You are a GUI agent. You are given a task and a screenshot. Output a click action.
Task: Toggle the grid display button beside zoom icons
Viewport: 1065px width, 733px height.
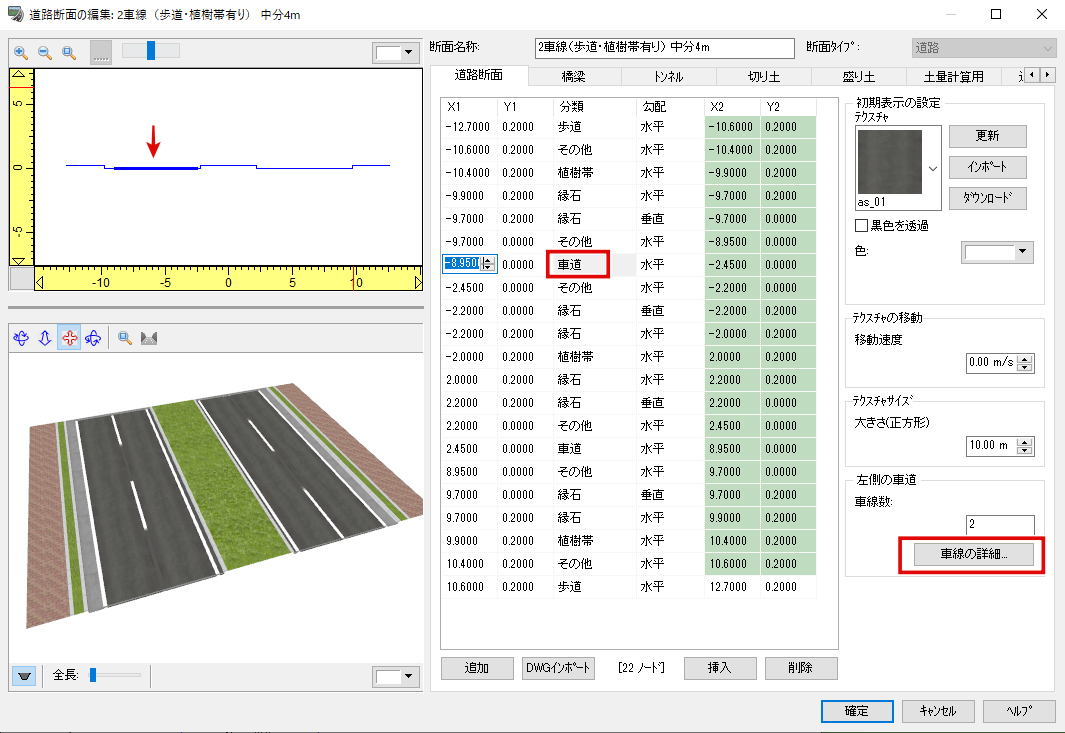pyautogui.click(x=101, y=53)
